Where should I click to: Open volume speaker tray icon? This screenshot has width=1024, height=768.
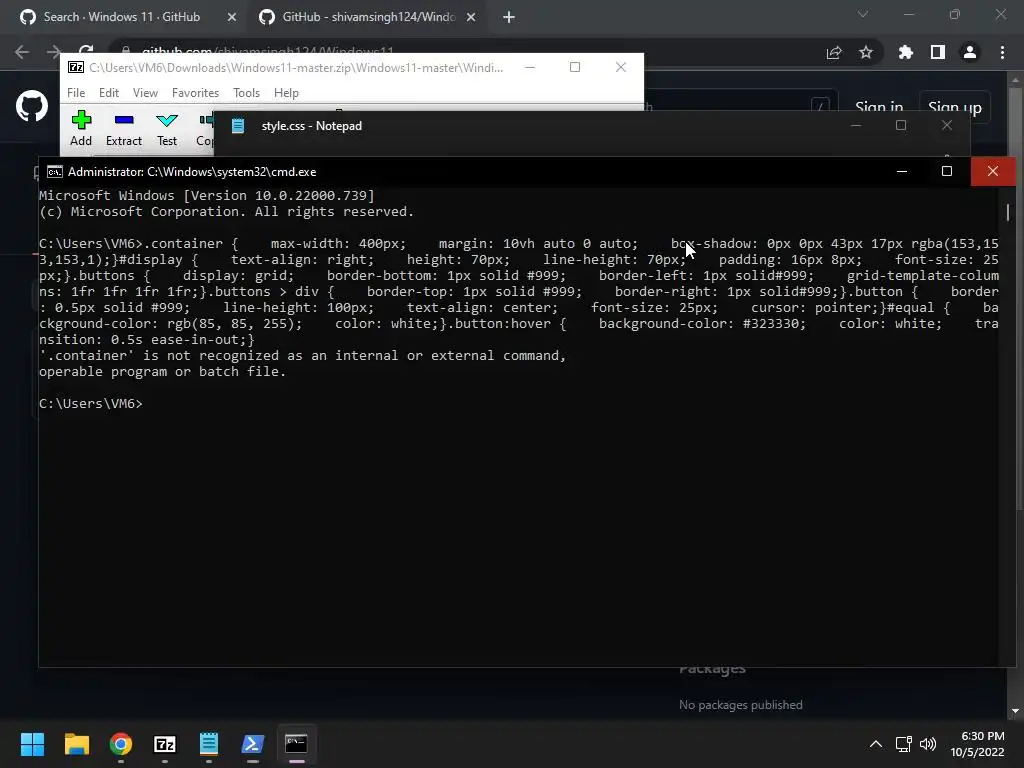pyautogui.click(x=927, y=744)
